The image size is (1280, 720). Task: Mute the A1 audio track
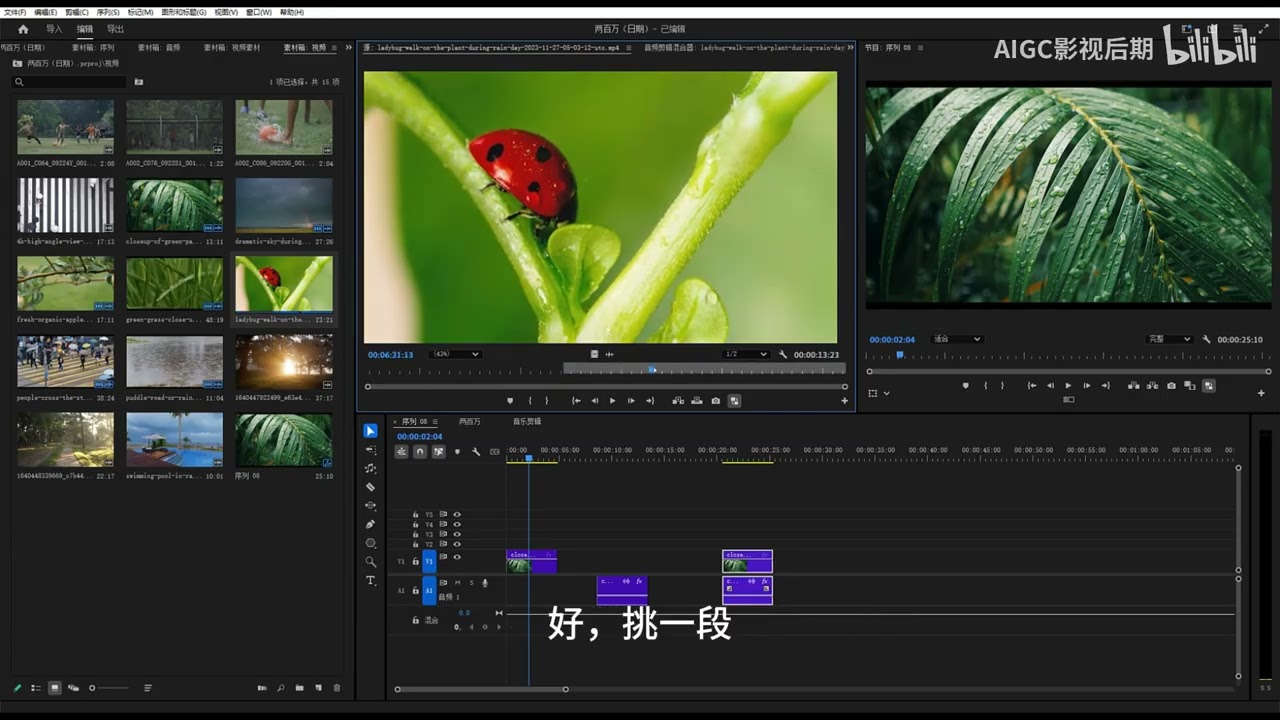tap(458, 582)
